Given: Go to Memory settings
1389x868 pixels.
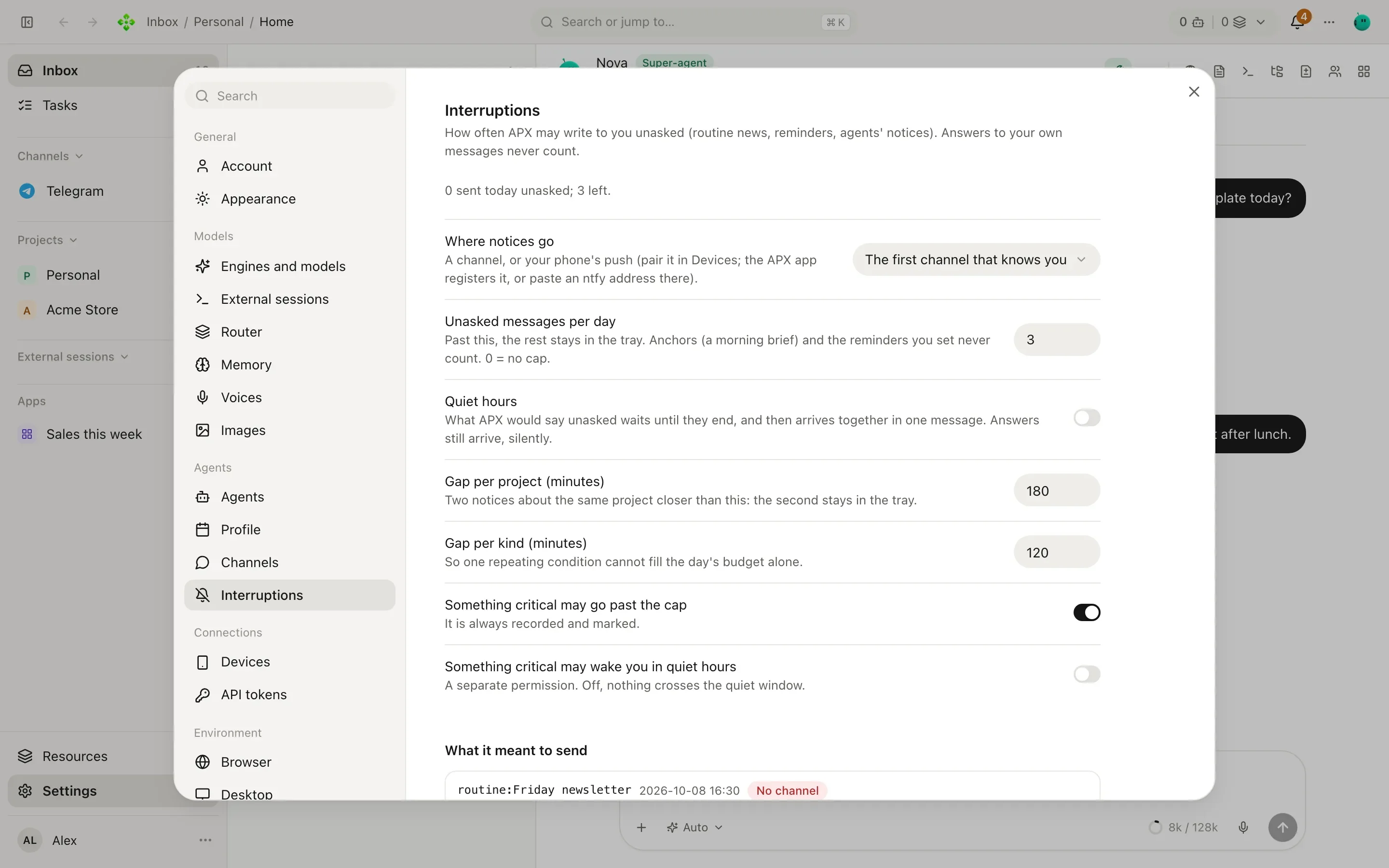Looking at the screenshot, I should pos(290,365).
